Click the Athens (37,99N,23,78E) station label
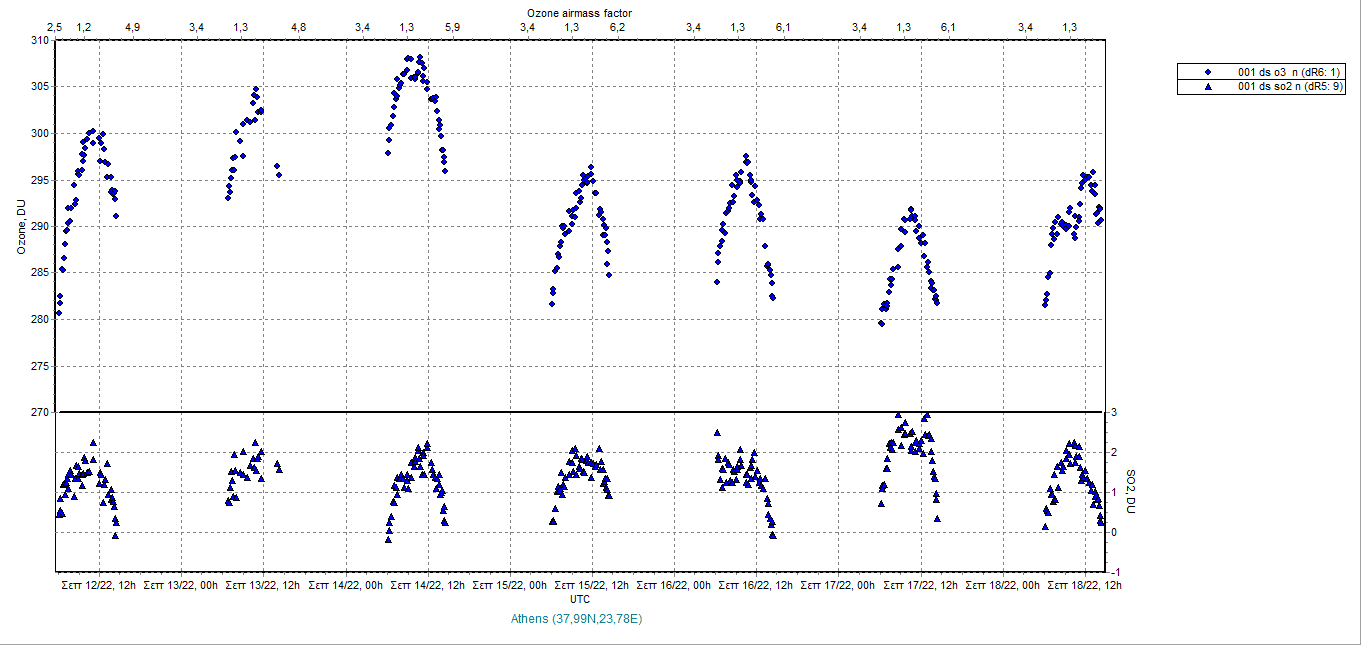This screenshot has width=1361, height=645. click(576, 619)
